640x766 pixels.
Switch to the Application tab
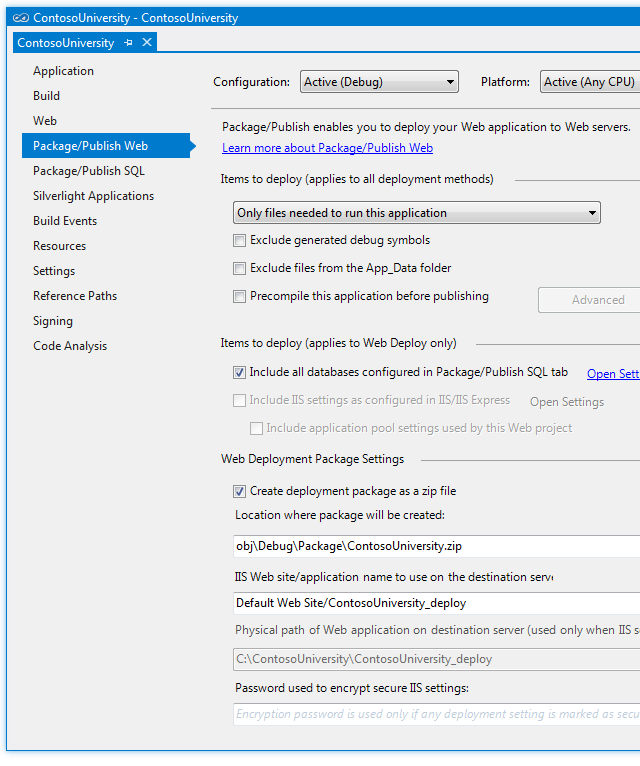click(63, 71)
